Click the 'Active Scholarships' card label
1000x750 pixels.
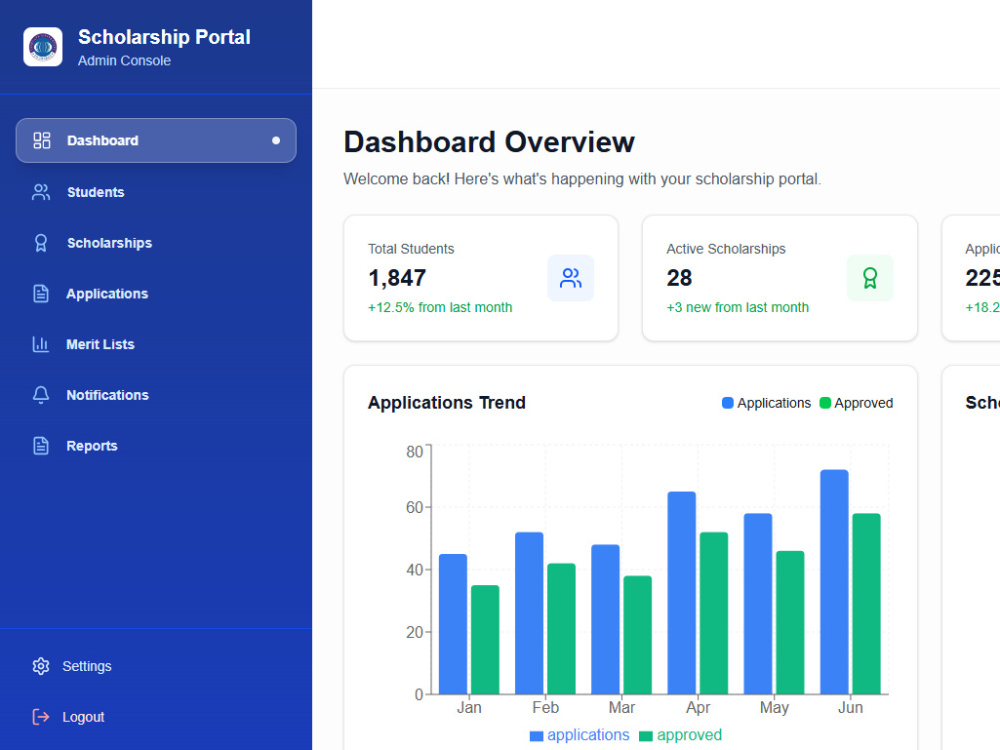(726, 249)
